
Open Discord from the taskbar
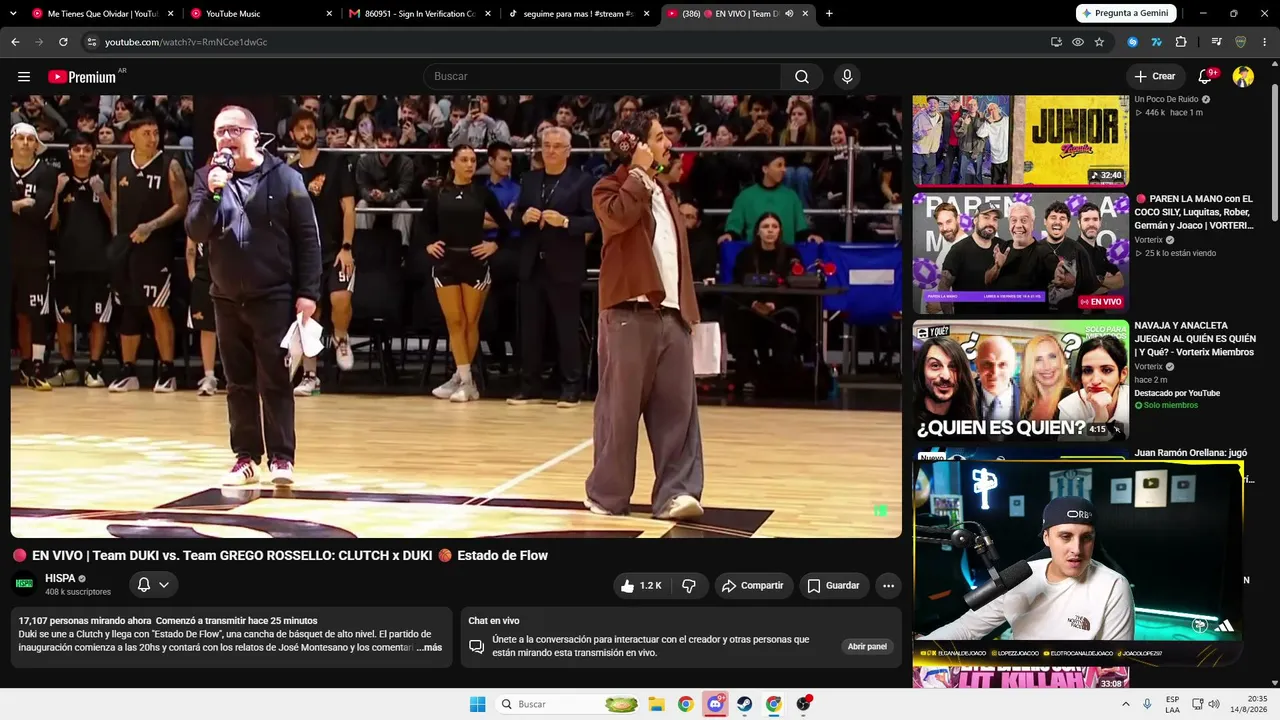point(715,704)
